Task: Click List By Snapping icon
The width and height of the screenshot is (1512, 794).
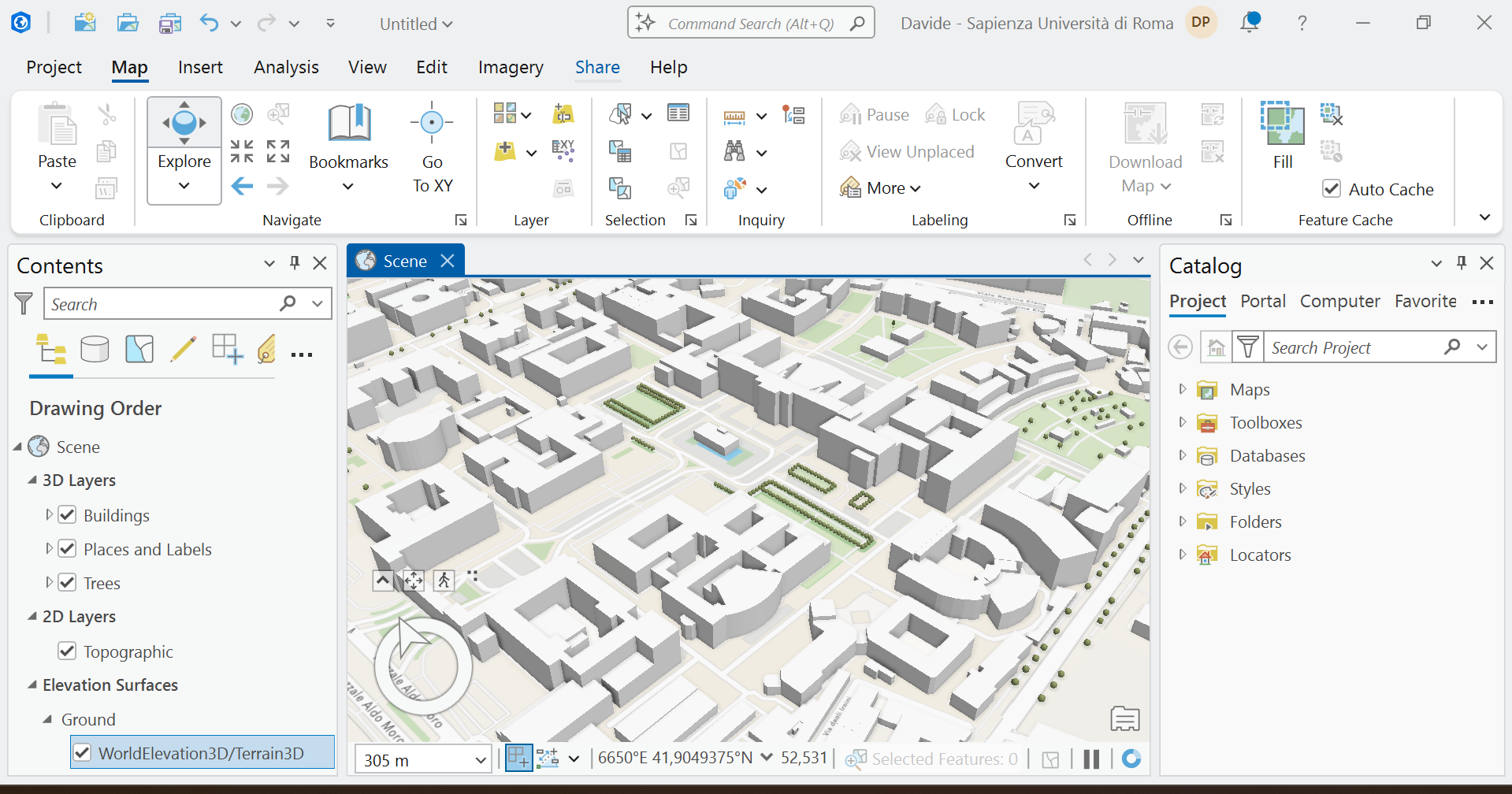Action: [227, 349]
